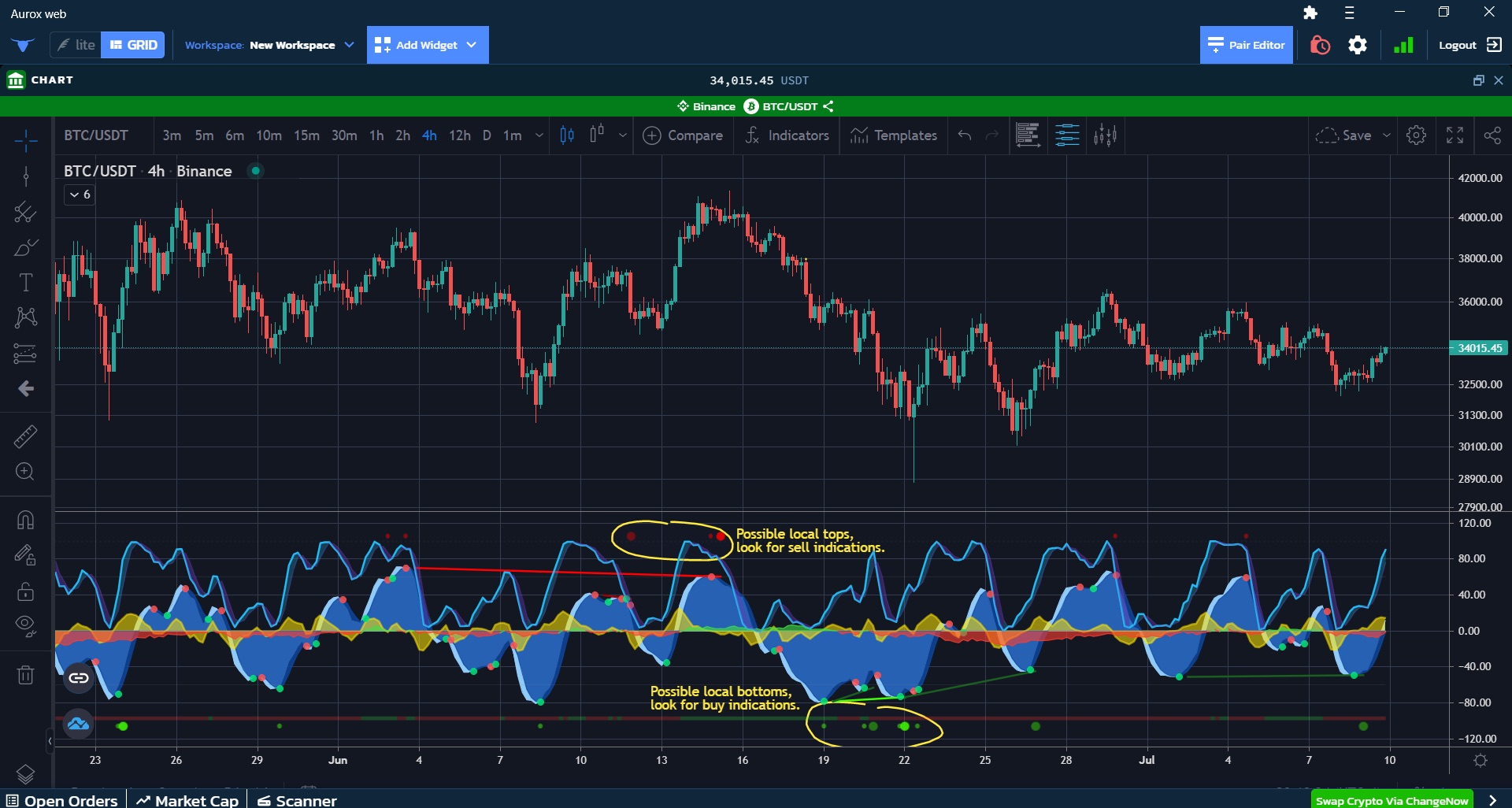Screen dimensions: 1512x808
Task: Click the zoom in magnifier tool
Action: point(25,472)
